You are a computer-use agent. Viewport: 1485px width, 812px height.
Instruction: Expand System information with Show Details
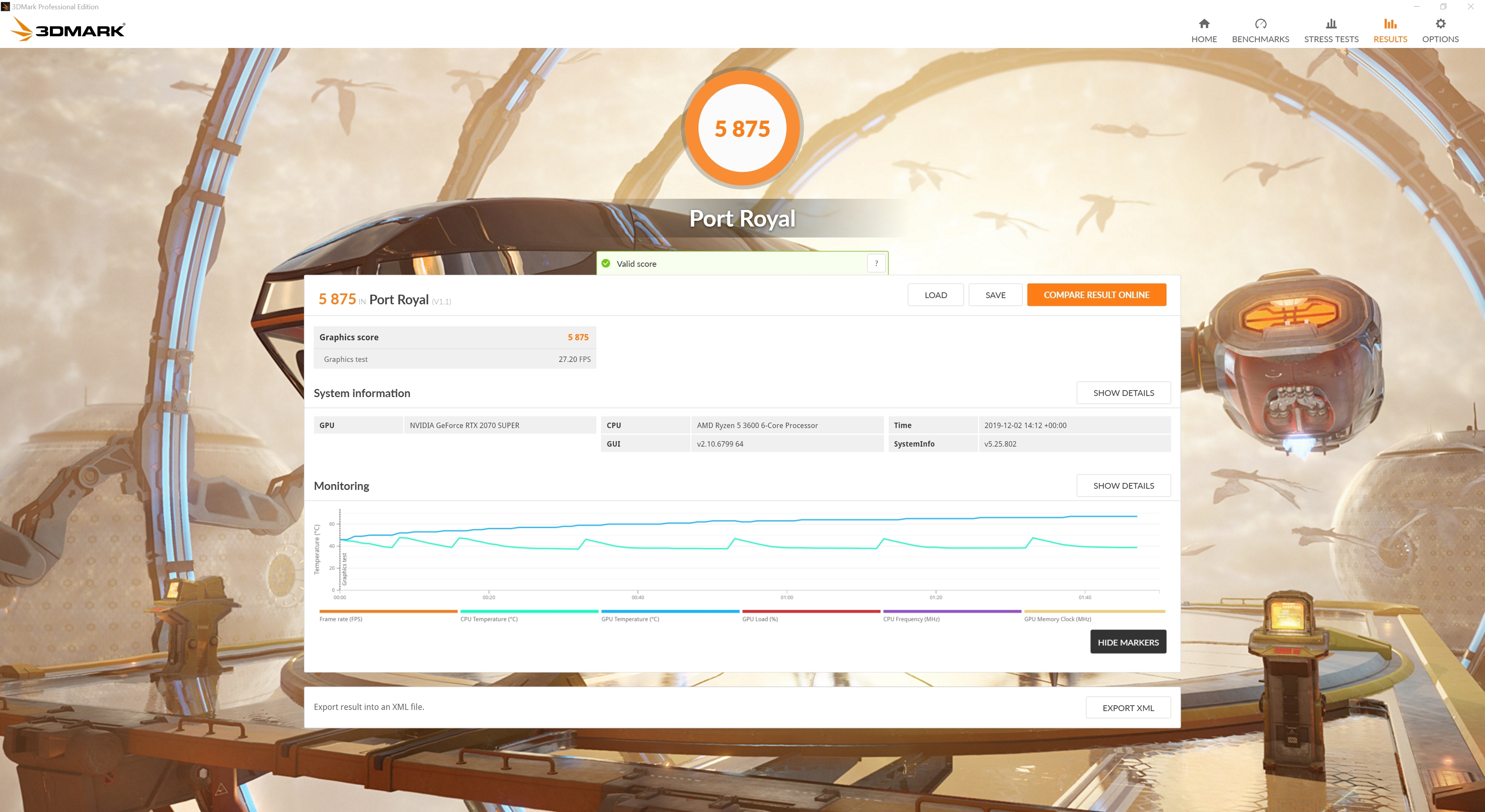(x=1123, y=392)
